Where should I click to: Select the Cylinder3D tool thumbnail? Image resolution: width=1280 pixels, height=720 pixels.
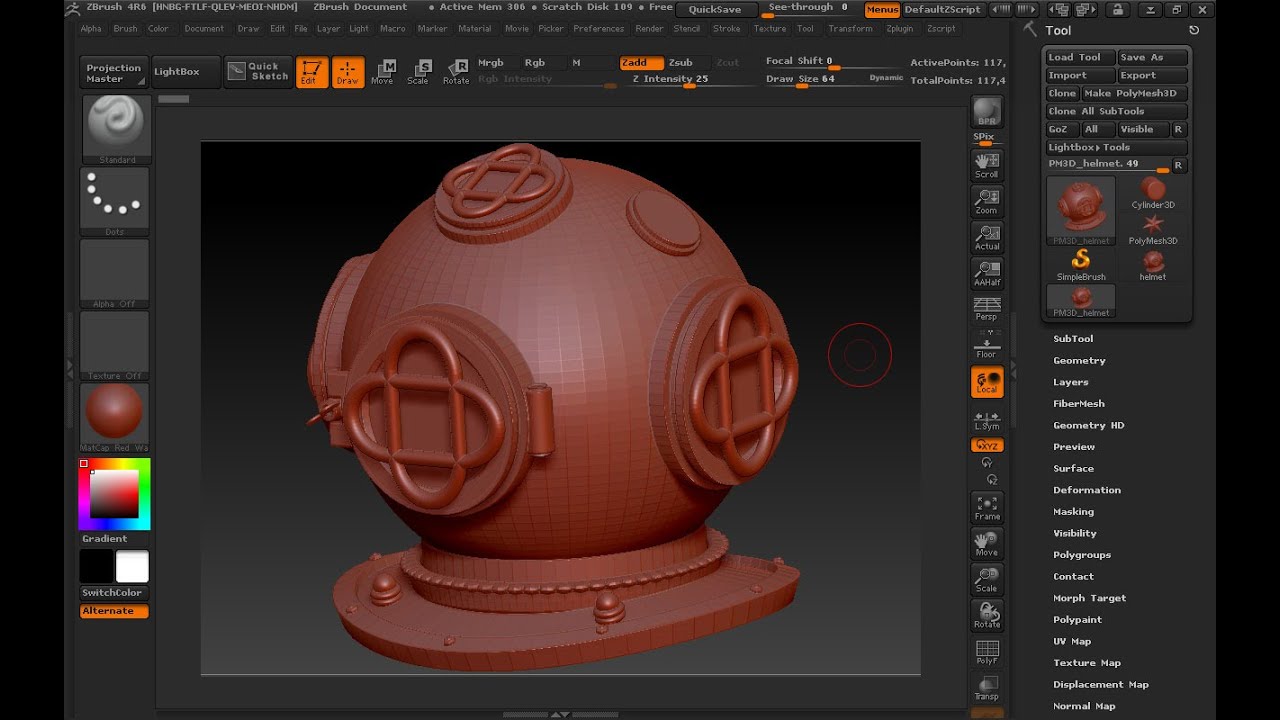(x=1153, y=192)
